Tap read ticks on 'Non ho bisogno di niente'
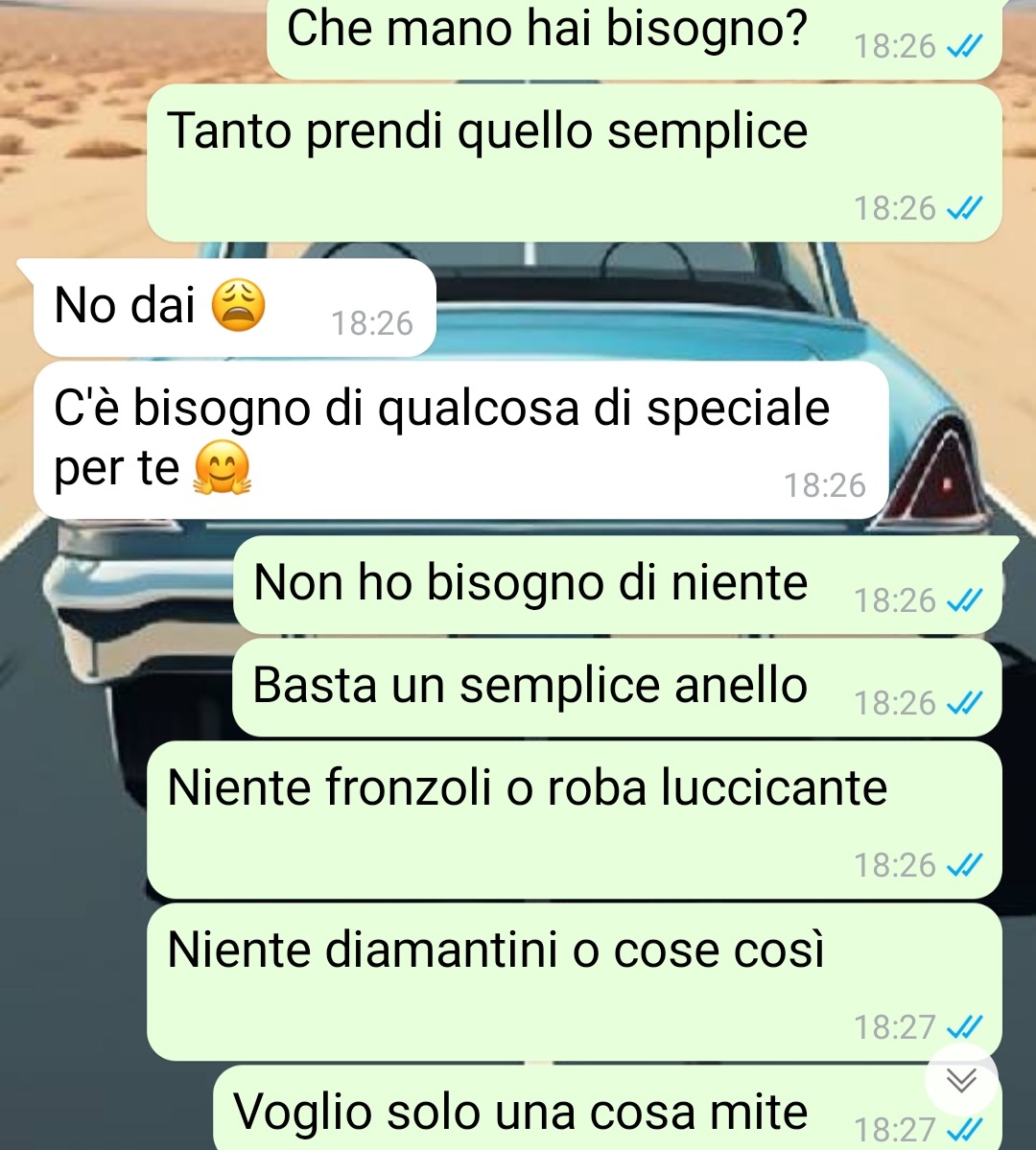 [x=964, y=600]
